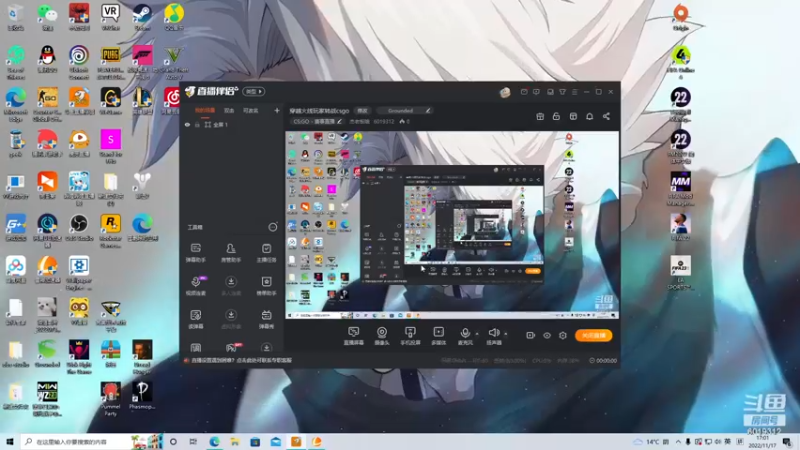Toggle the preview eye icon near settings gear

tap(546, 335)
